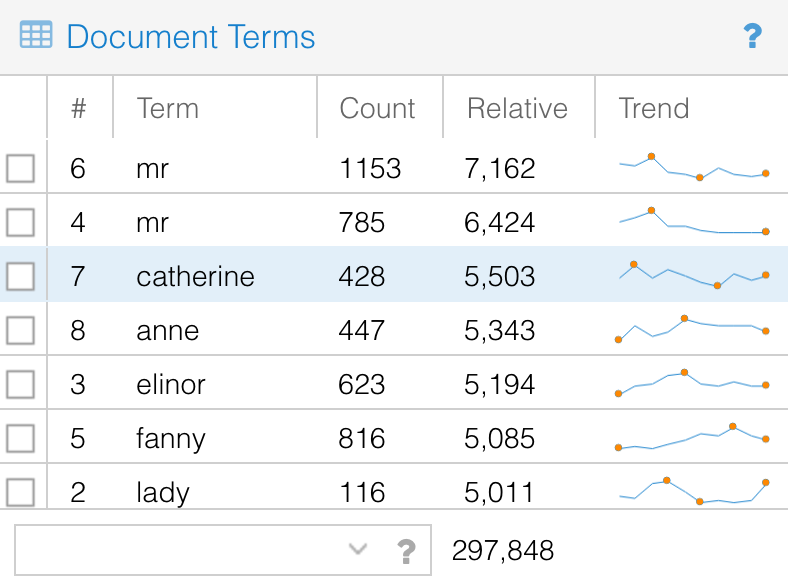
Task: Click the trend sparkline for catherine
Action: (692, 275)
